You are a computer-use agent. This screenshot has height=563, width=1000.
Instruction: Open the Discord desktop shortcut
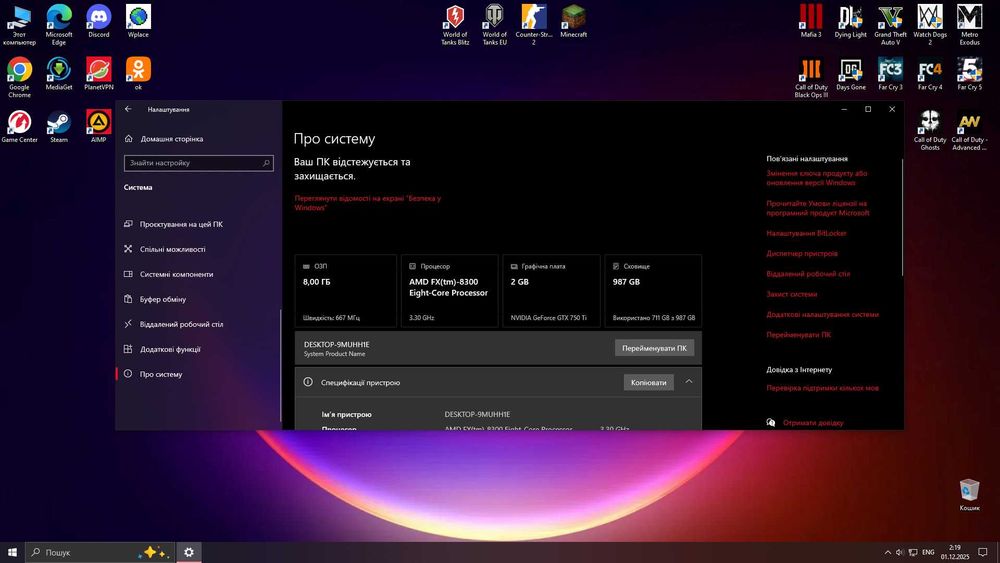tap(98, 18)
